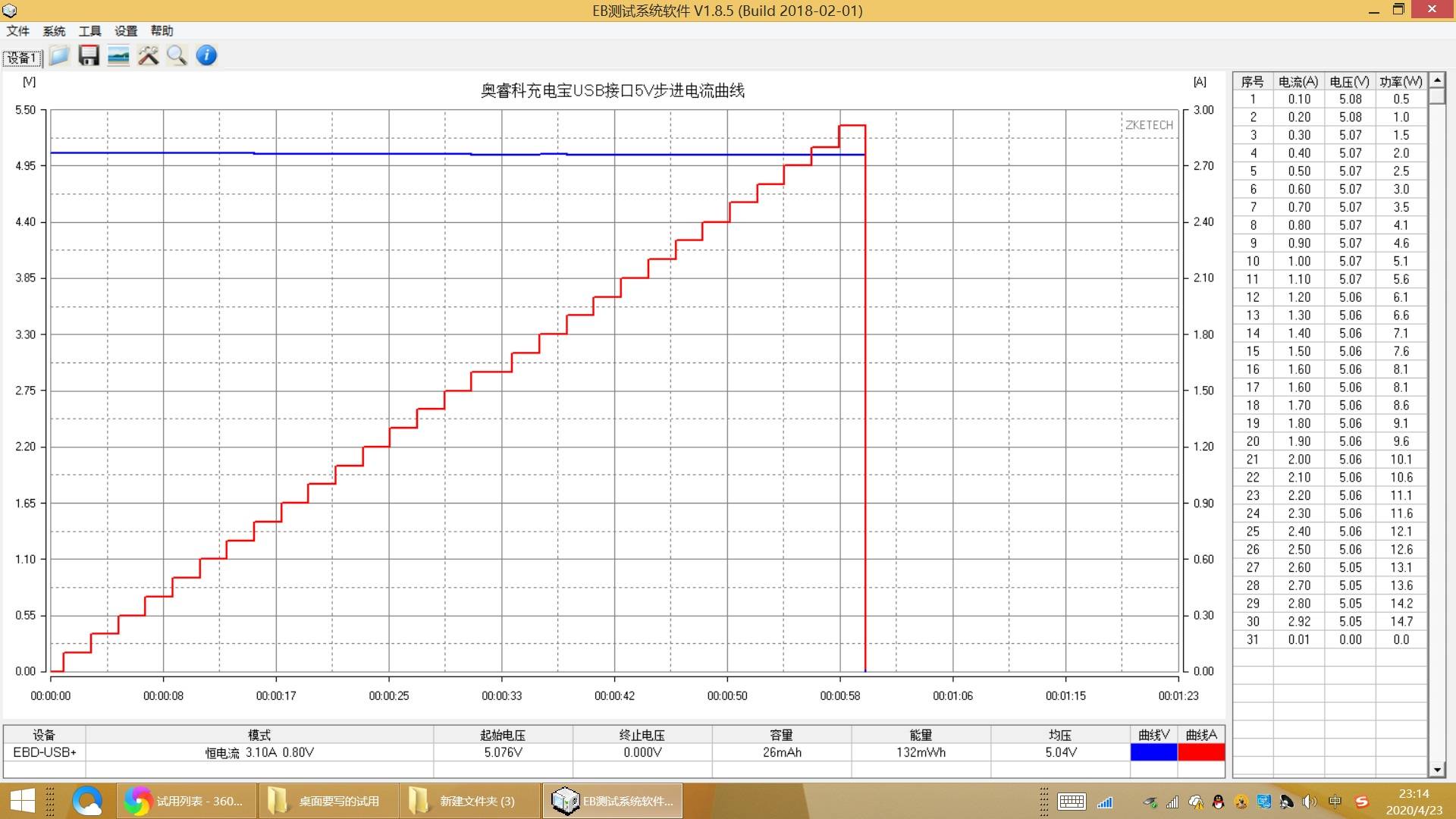Click the blue signal bars tray icon
Viewport: 1456px width, 819px height.
pyautogui.click(x=1105, y=802)
